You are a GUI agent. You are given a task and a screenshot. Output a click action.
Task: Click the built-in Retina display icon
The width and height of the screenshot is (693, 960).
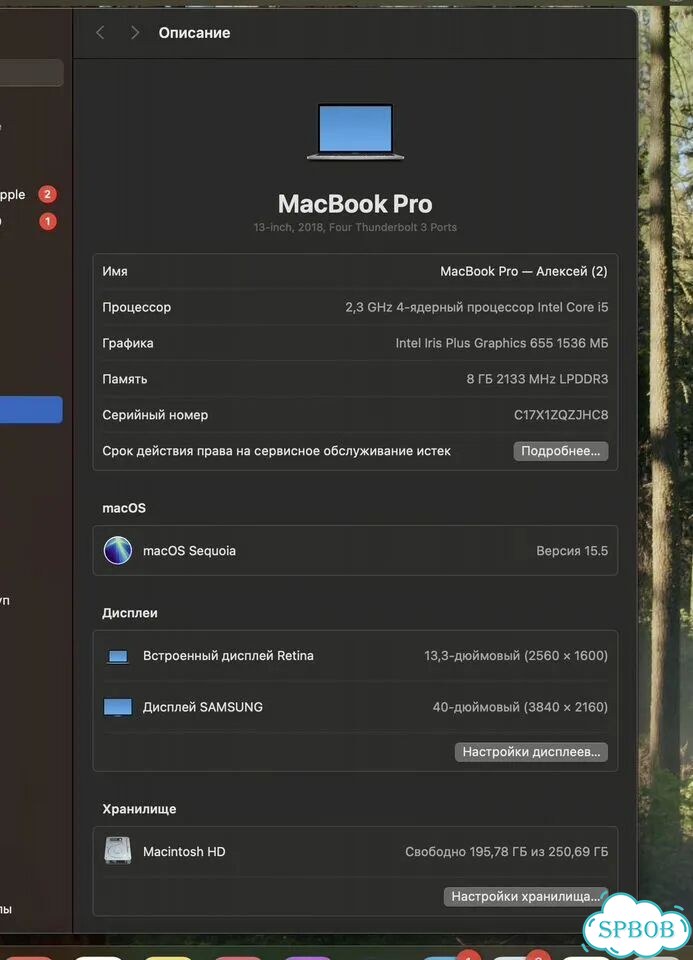(x=118, y=656)
